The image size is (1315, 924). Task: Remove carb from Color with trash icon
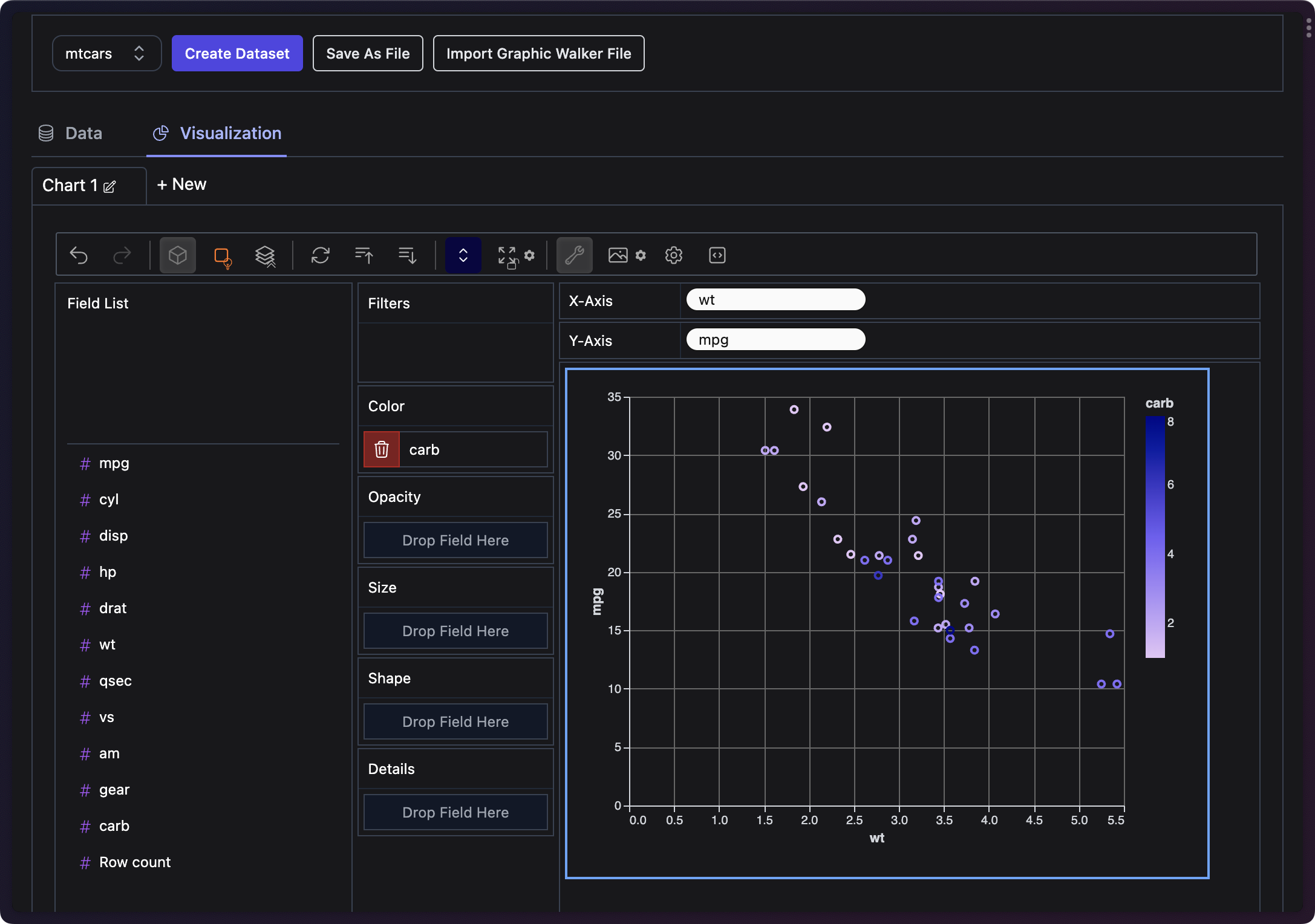click(x=381, y=449)
